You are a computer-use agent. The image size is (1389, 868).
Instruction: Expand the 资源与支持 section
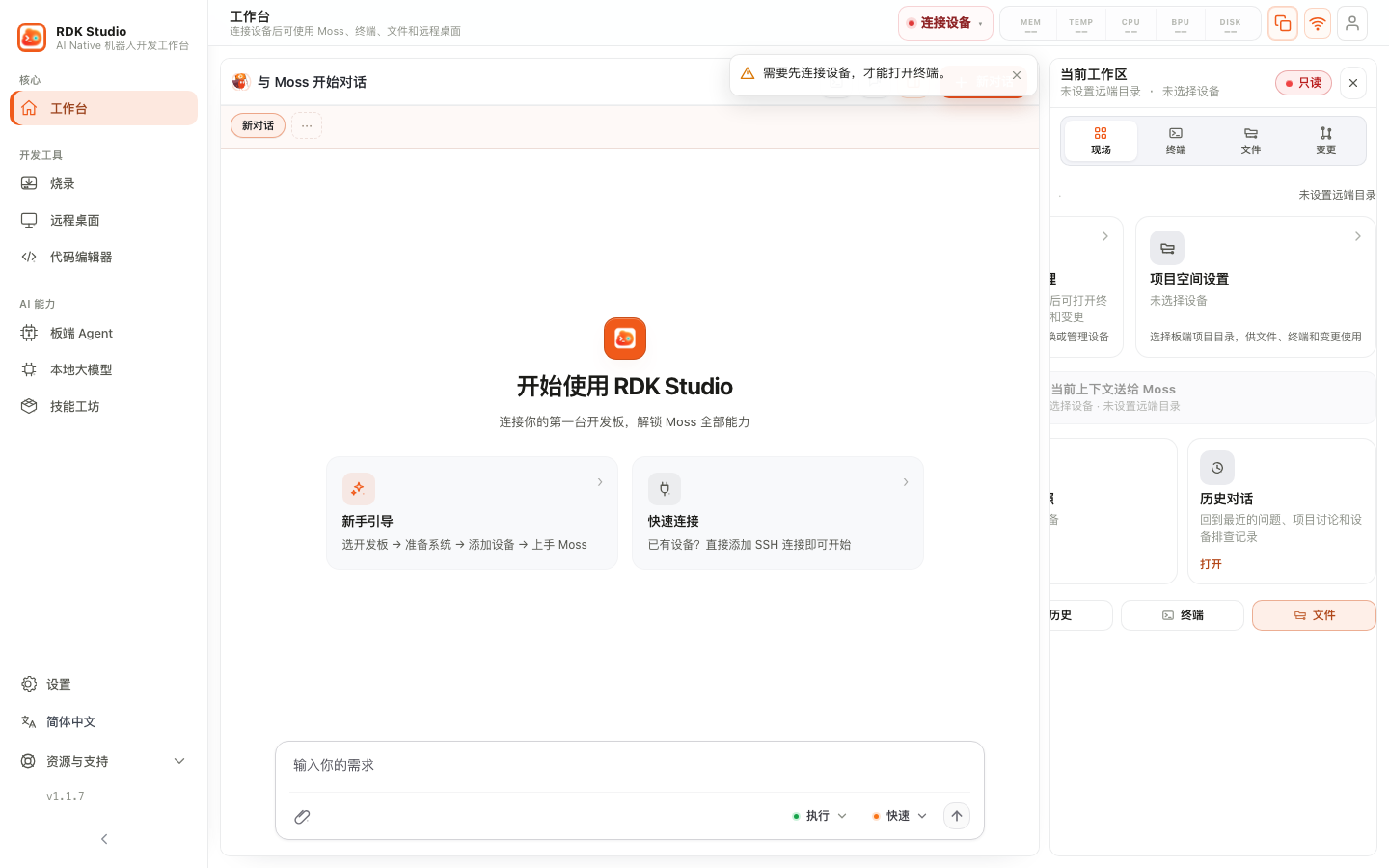(104, 761)
